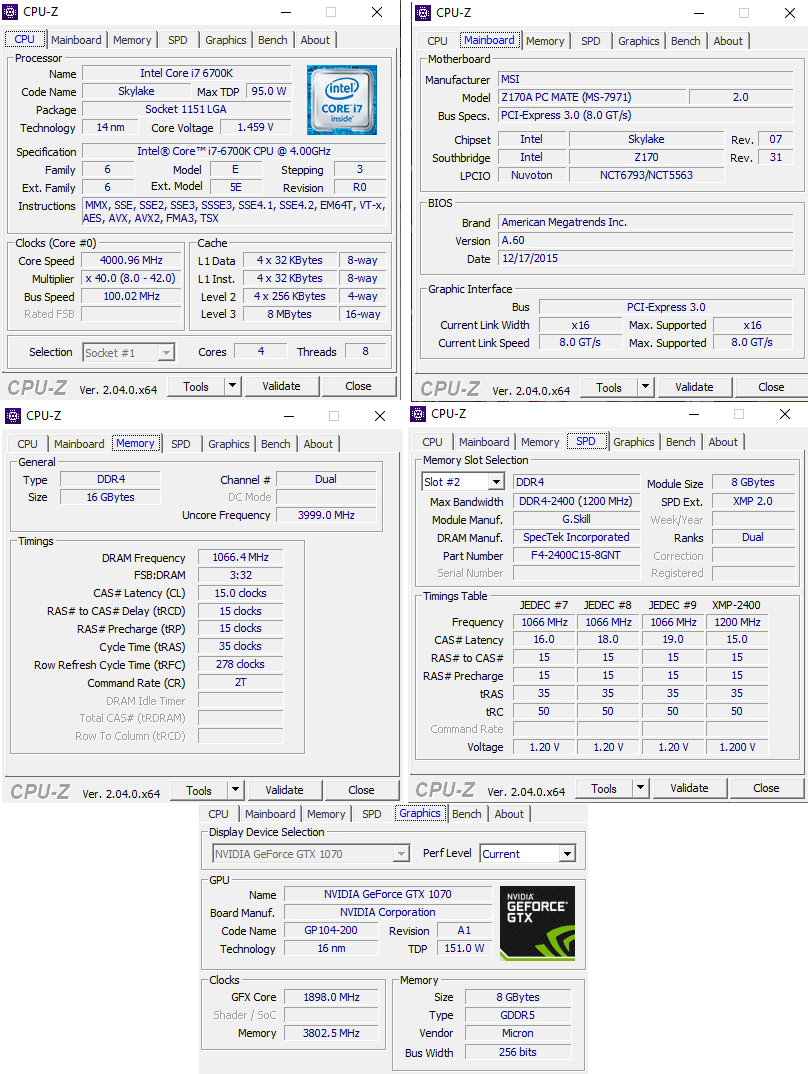Click Validate in the Memory window
808x1074 pixels.
(x=284, y=790)
